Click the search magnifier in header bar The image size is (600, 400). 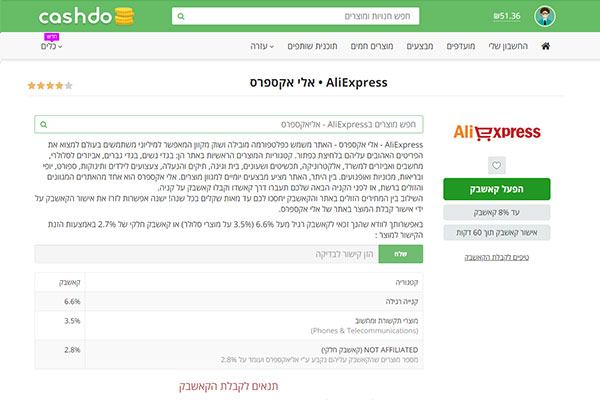pos(181,16)
